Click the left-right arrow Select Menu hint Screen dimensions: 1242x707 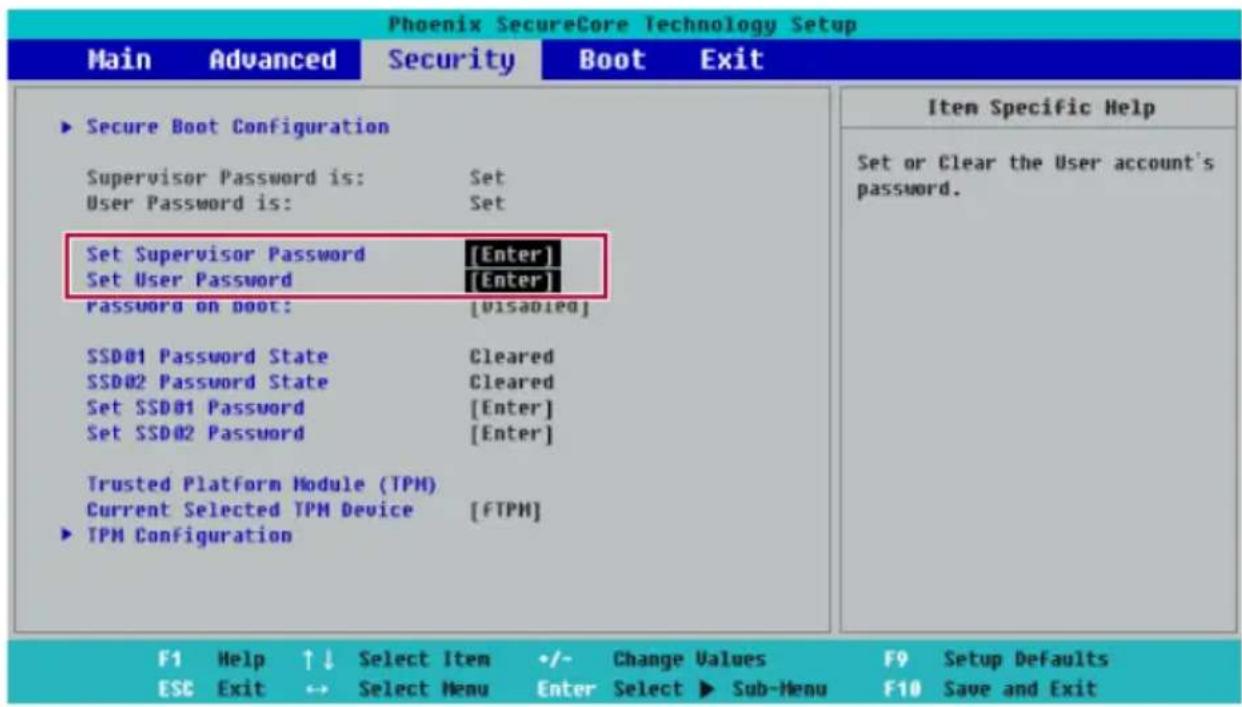pos(396,689)
